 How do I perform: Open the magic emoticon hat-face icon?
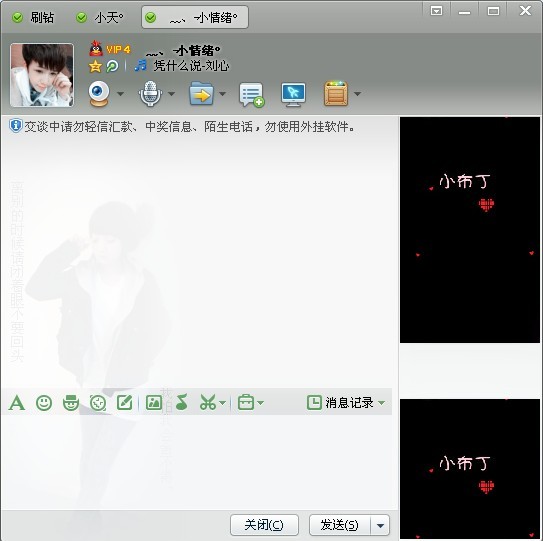click(x=71, y=403)
